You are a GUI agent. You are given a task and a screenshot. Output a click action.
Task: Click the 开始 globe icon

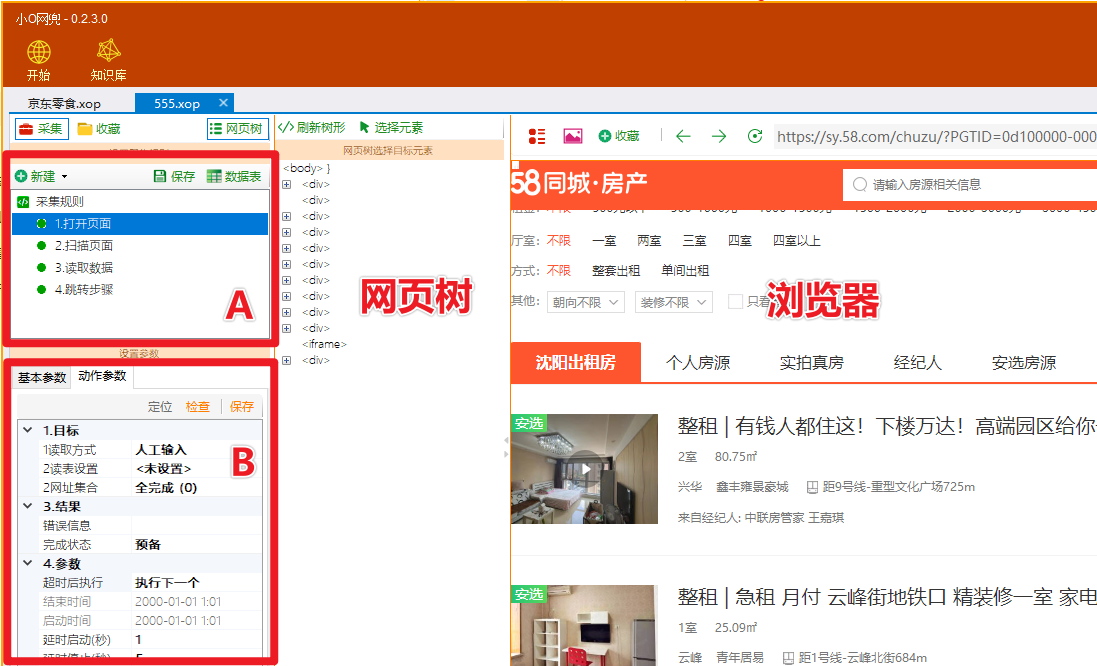(38, 52)
